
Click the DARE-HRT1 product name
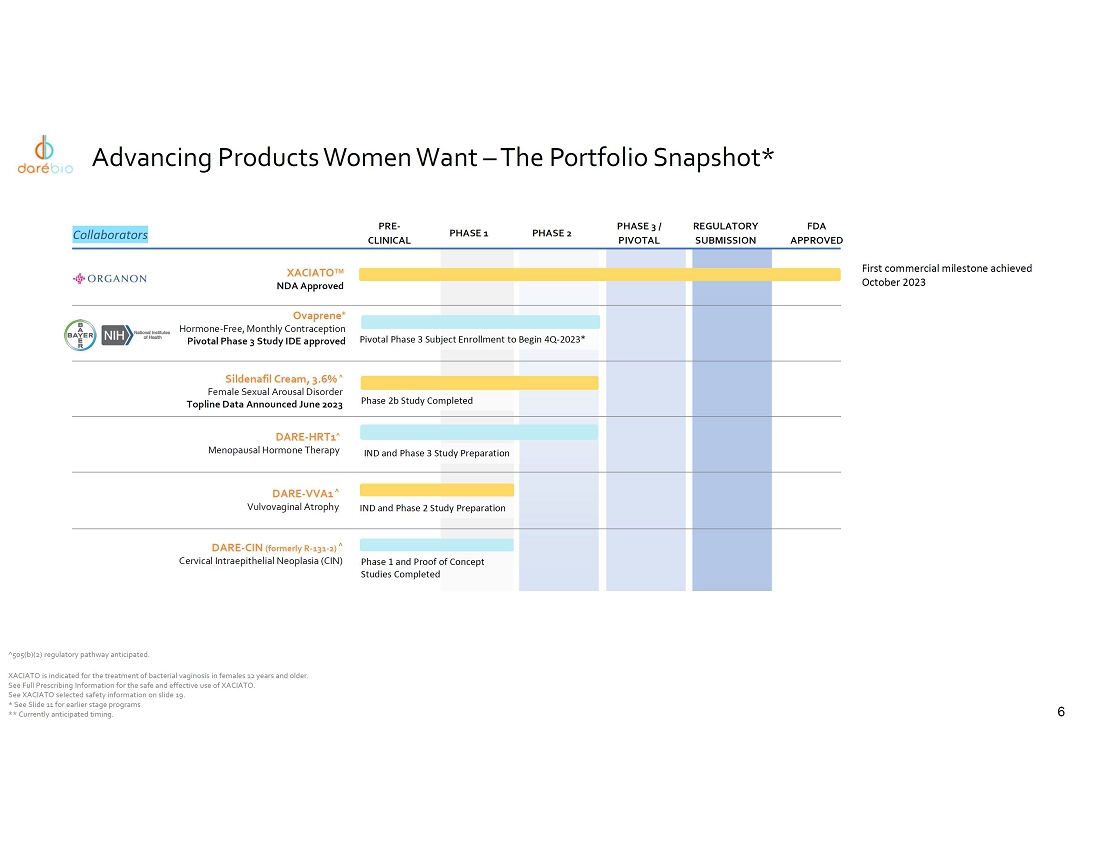click(307, 436)
